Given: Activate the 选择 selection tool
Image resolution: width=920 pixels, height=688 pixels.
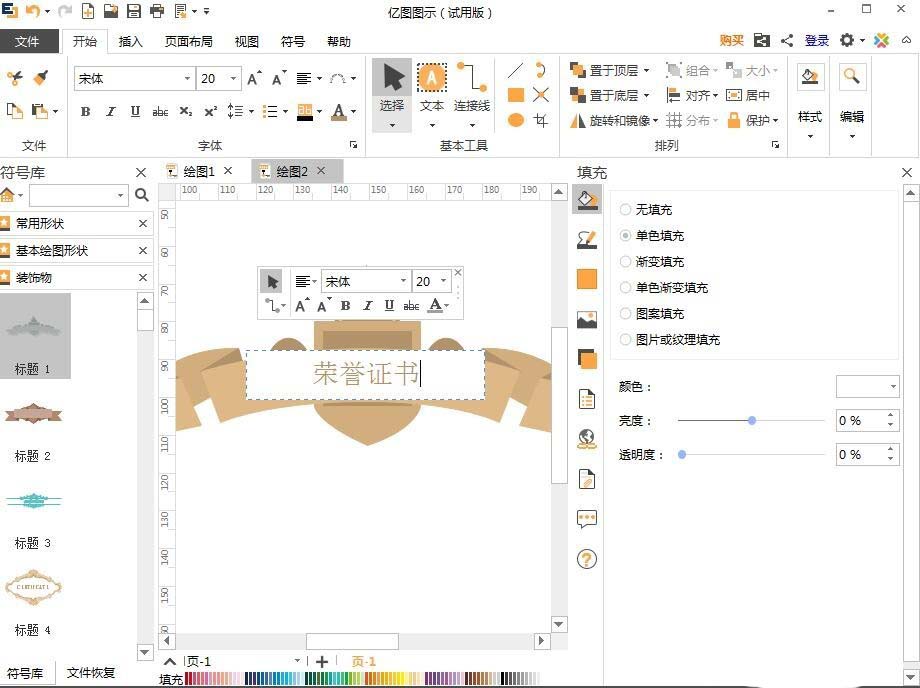Looking at the screenshot, I should (390, 80).
